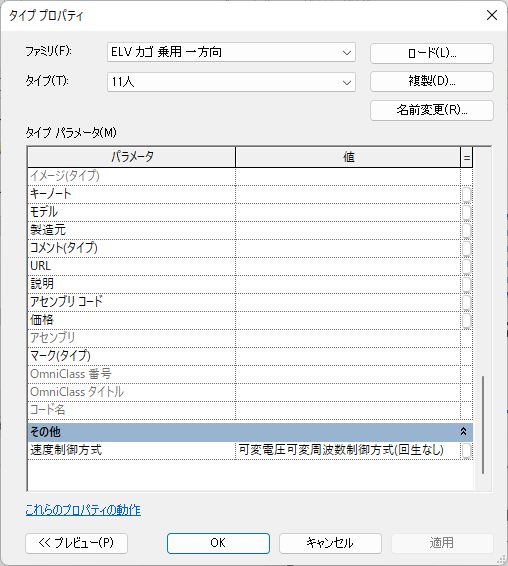Click the parameter list vertical scrollbar
The height and width of the screenshot is (566, 508).
483,425
